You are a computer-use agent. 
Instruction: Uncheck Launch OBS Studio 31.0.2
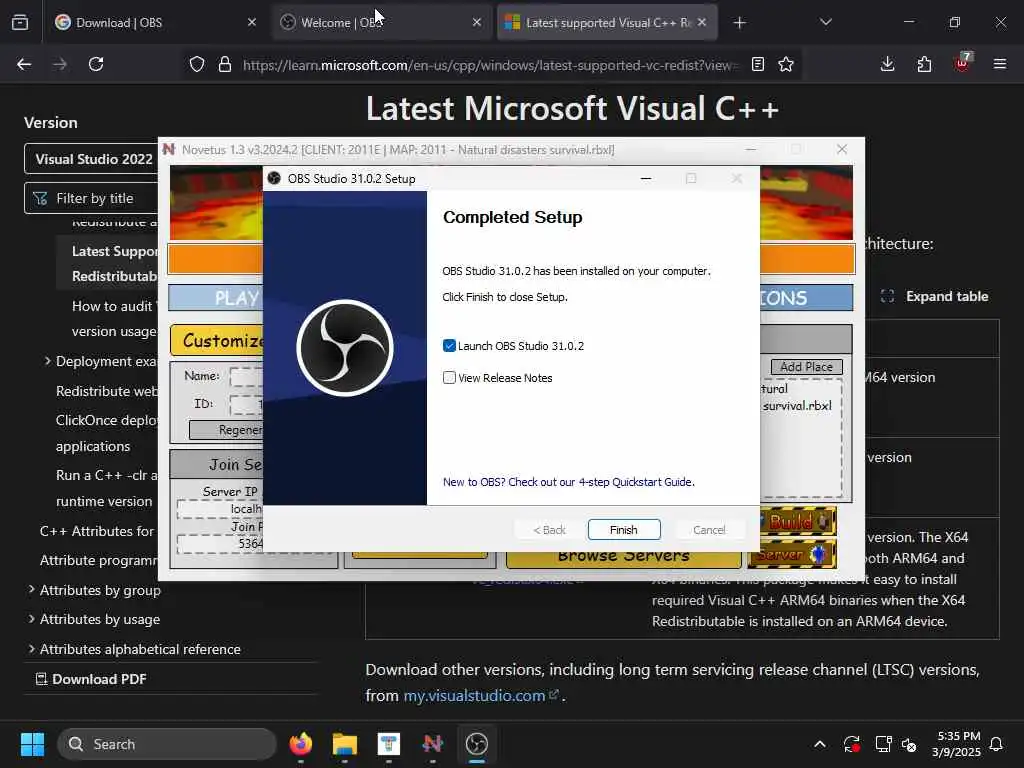click(449, 345)
